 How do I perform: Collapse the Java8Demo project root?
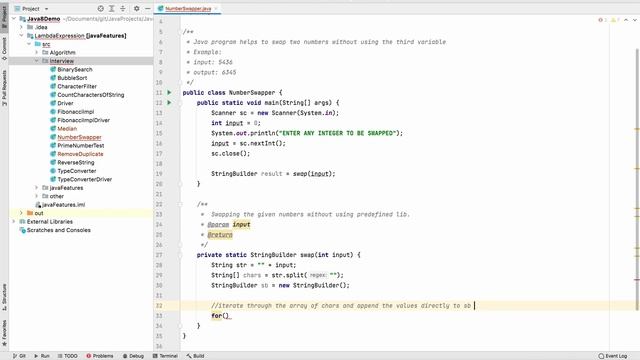coord(14,19)
